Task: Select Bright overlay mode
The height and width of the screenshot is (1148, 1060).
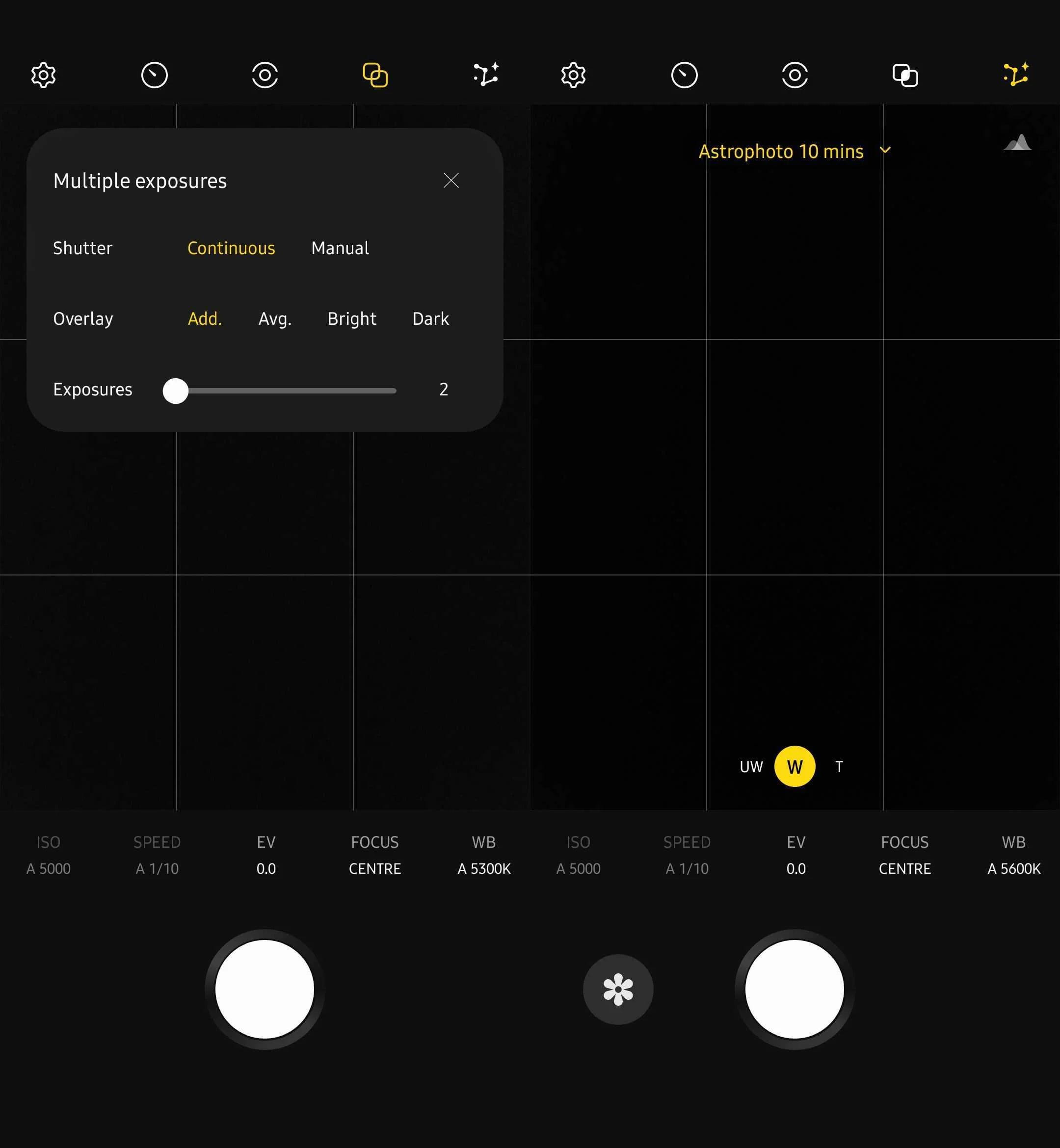Action: pos(351,319)
